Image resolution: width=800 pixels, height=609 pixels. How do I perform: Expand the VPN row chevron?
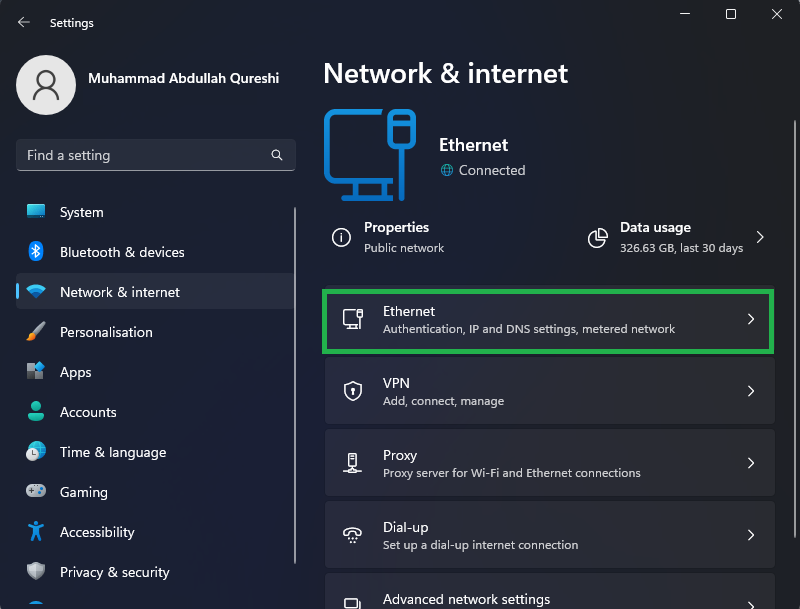click(751, 392)
